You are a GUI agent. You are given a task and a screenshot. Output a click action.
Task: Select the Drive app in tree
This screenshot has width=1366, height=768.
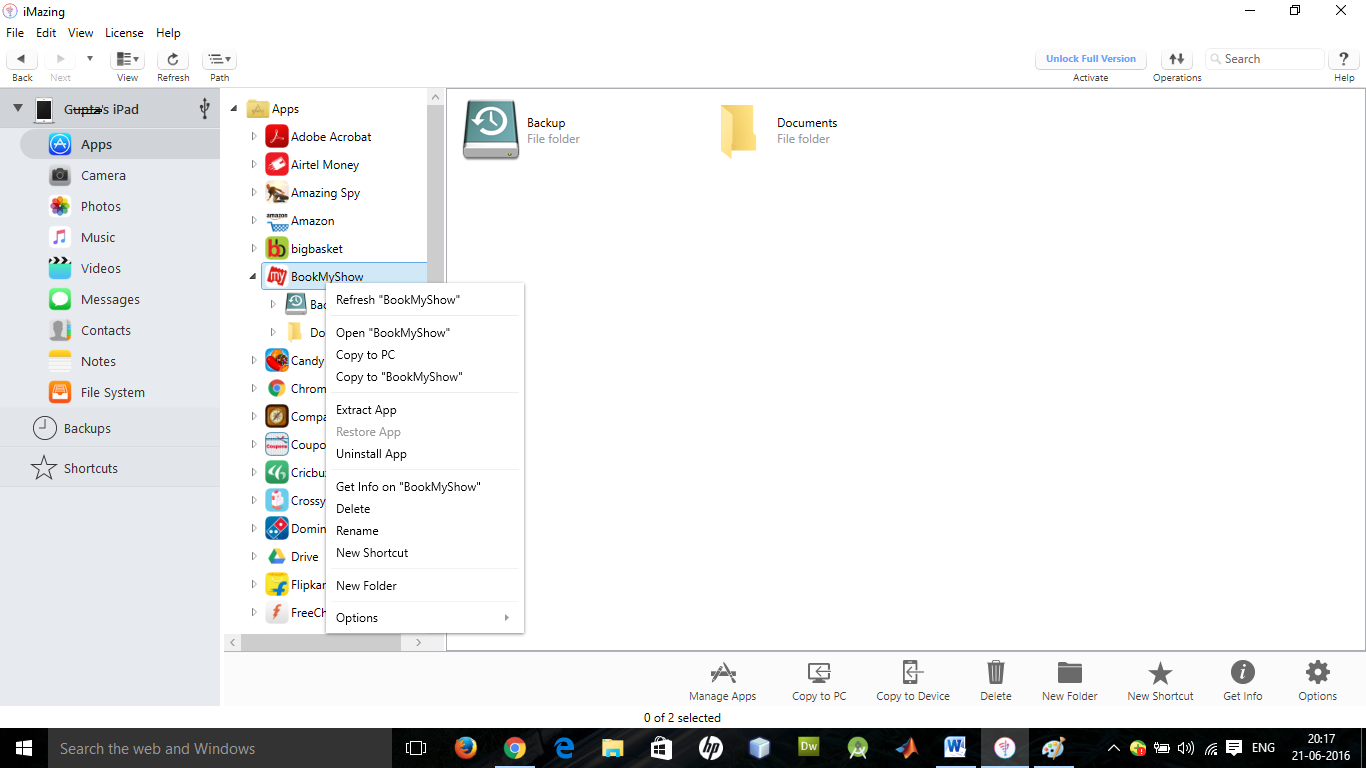click(x=292, y=557)
